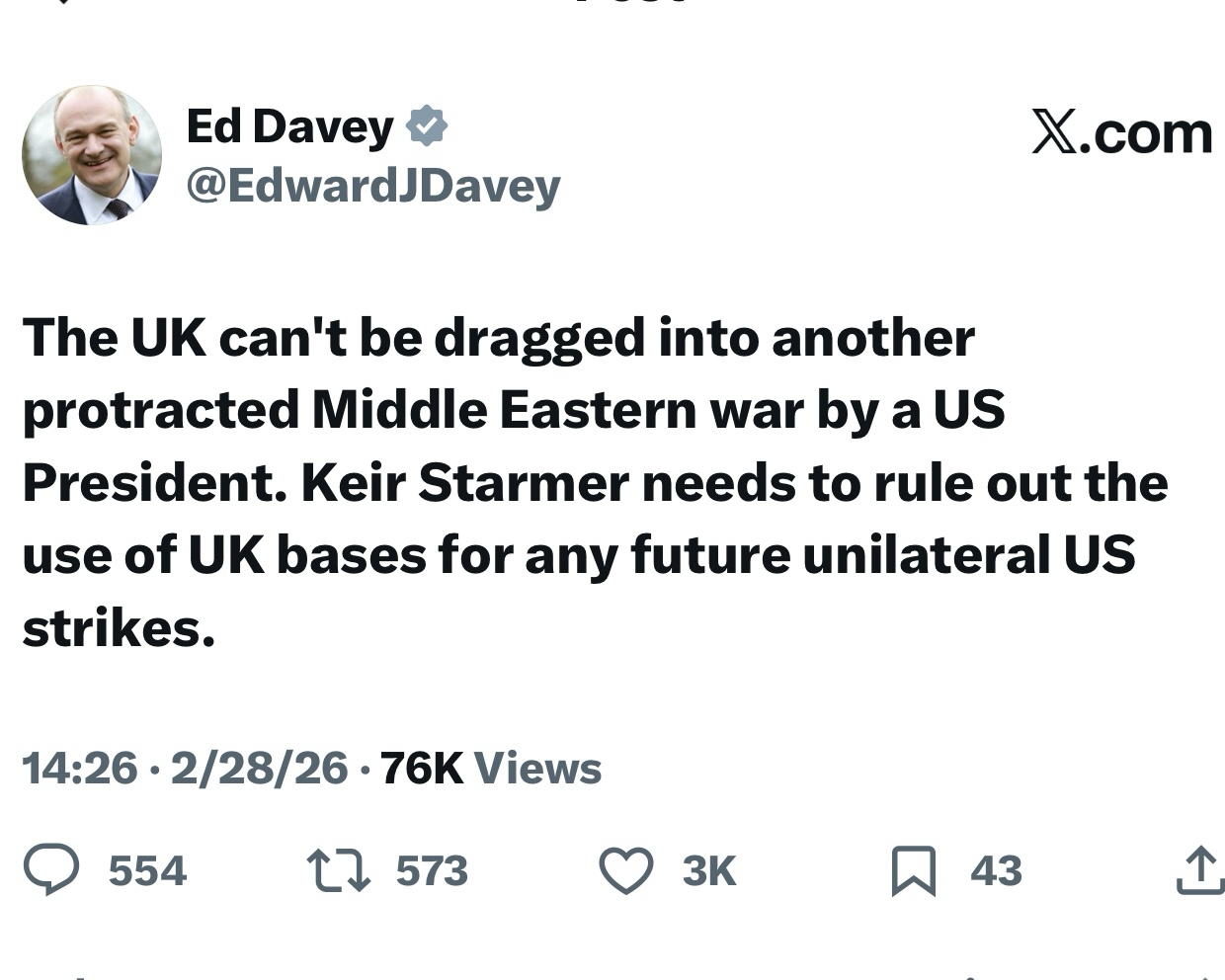Image resolution: width=1225 pixels, height=980 pixels.
Task: Like the post with the heart icon
Action: (626, 870)
